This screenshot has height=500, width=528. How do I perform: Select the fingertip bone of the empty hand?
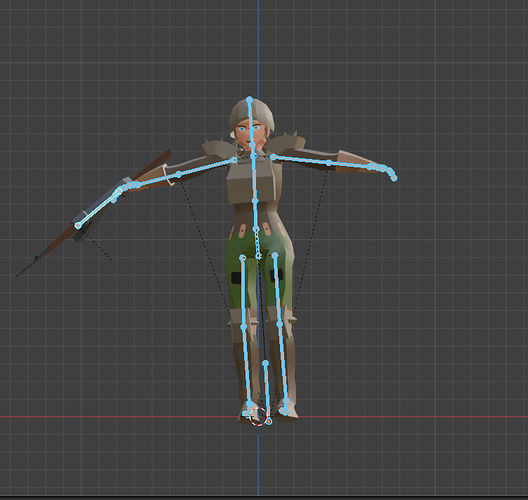pos(394,178)
